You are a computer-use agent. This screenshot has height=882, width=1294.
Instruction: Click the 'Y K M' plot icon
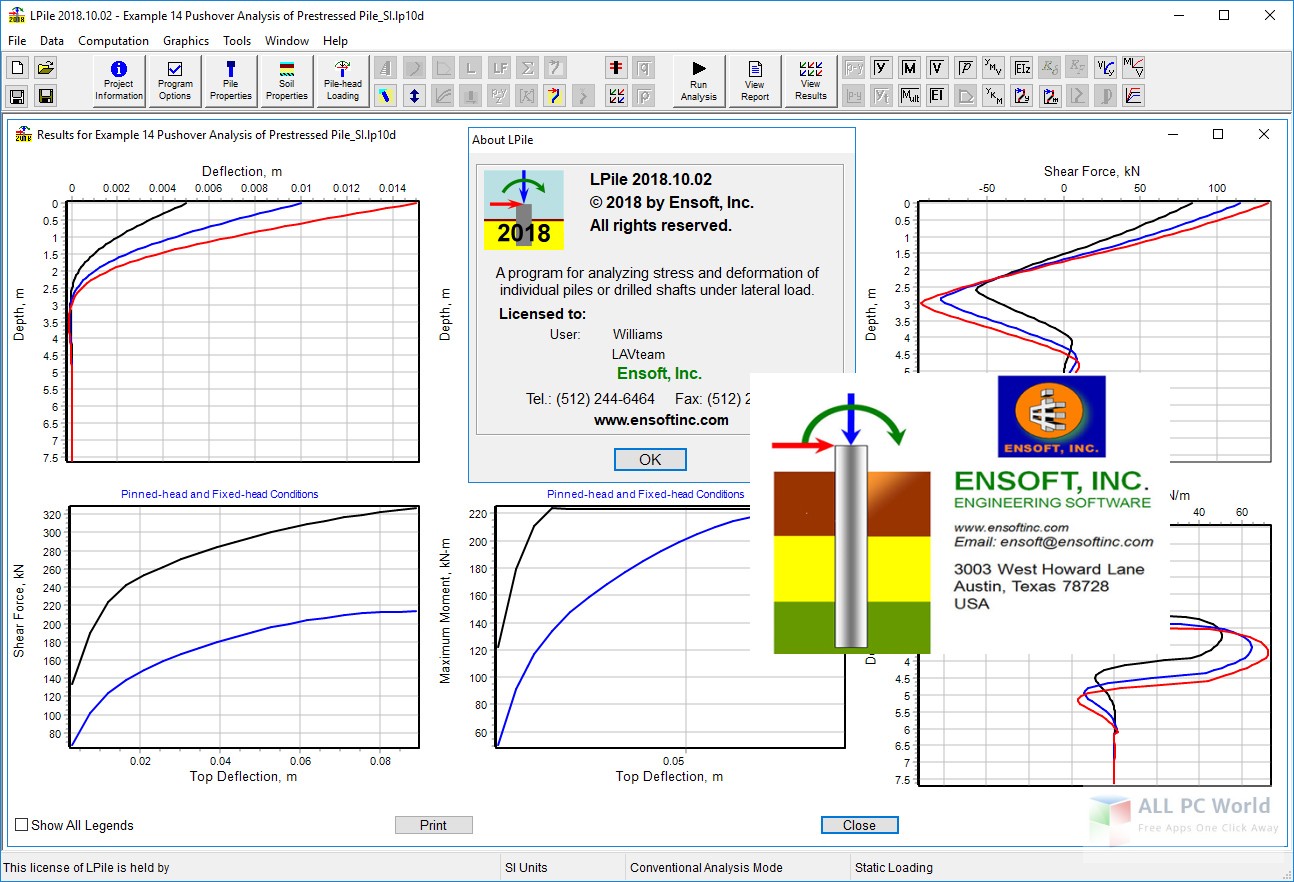click(x=994, y=96)
